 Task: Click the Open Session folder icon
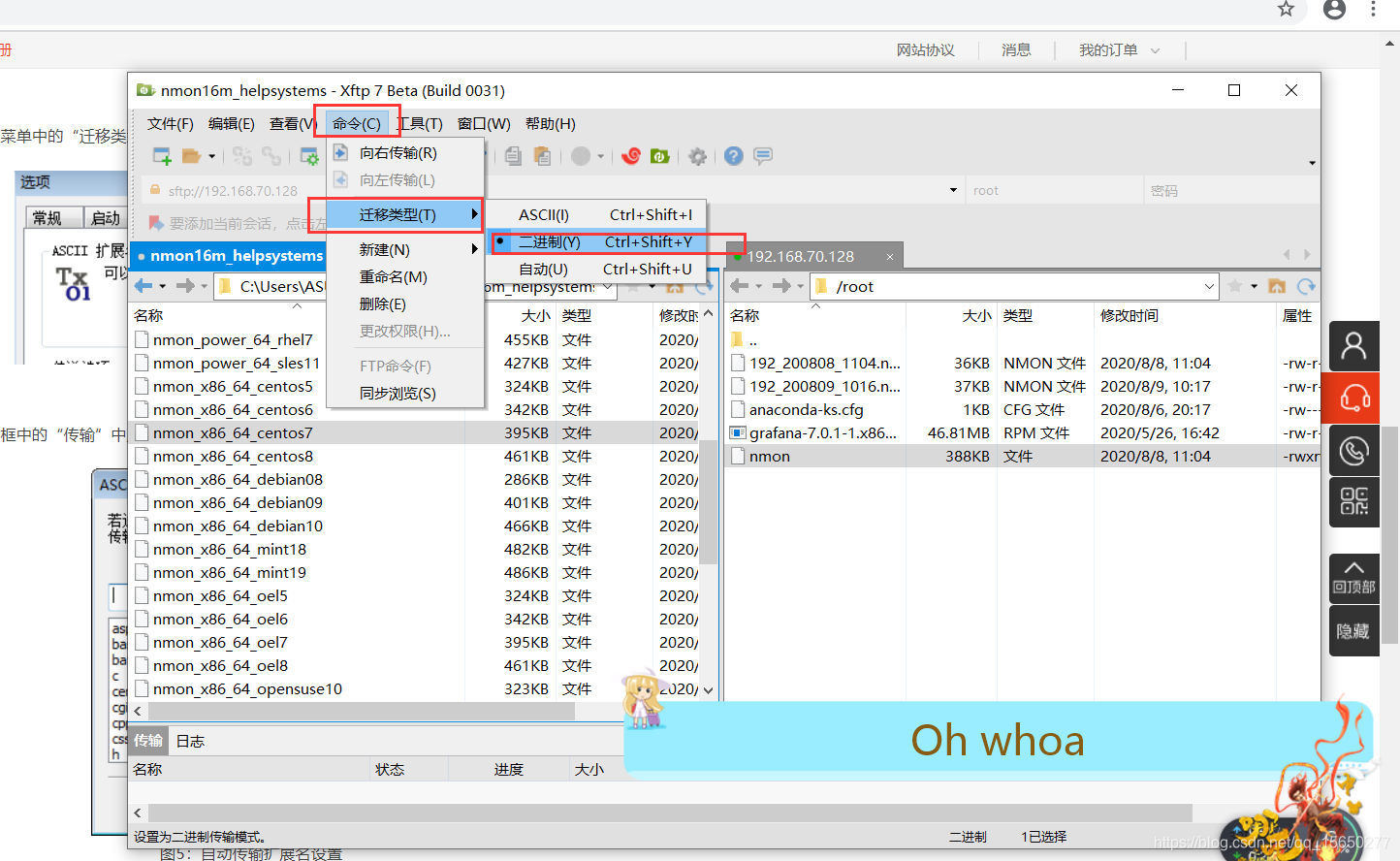pos(192,156)
